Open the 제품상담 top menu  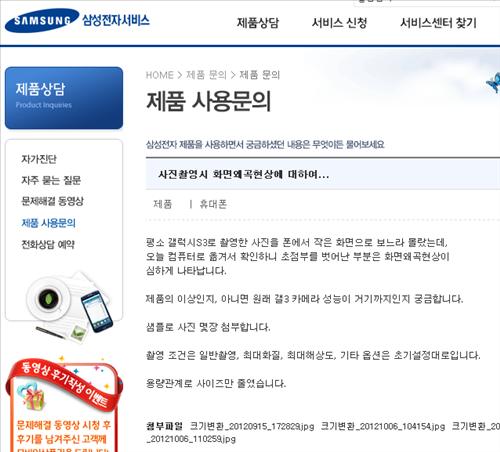(258, 23)
